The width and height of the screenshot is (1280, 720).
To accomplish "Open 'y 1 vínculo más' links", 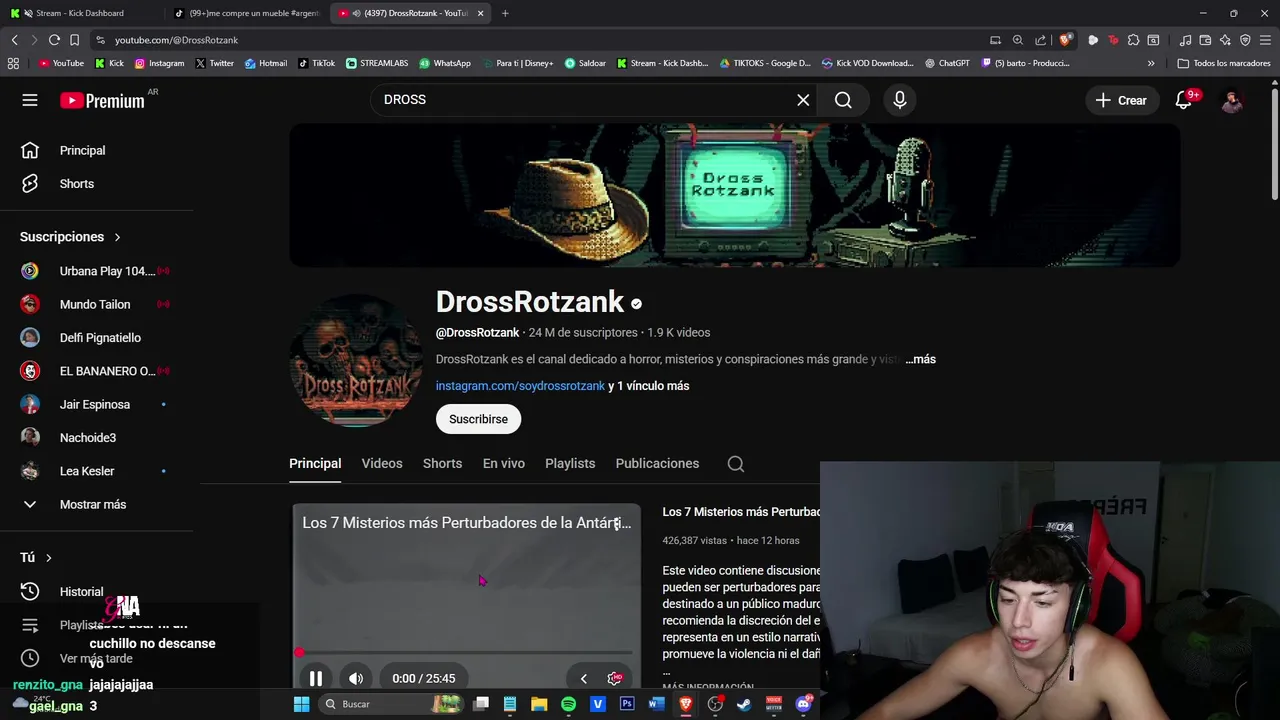I will pyautogui.click(x=648, y=386).
